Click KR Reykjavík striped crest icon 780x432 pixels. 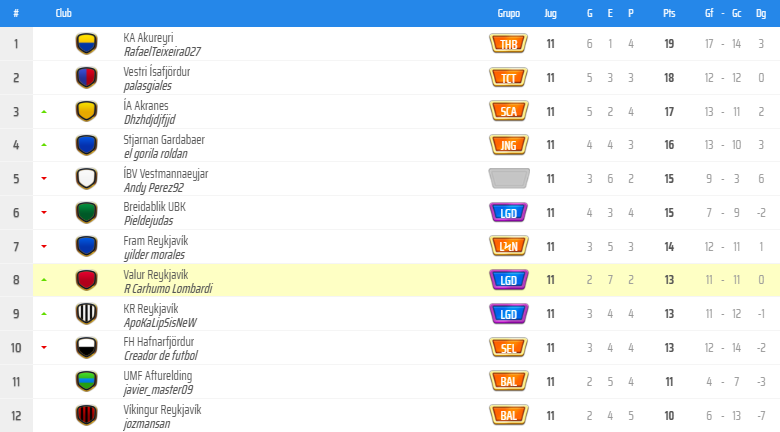click(87, 313)
